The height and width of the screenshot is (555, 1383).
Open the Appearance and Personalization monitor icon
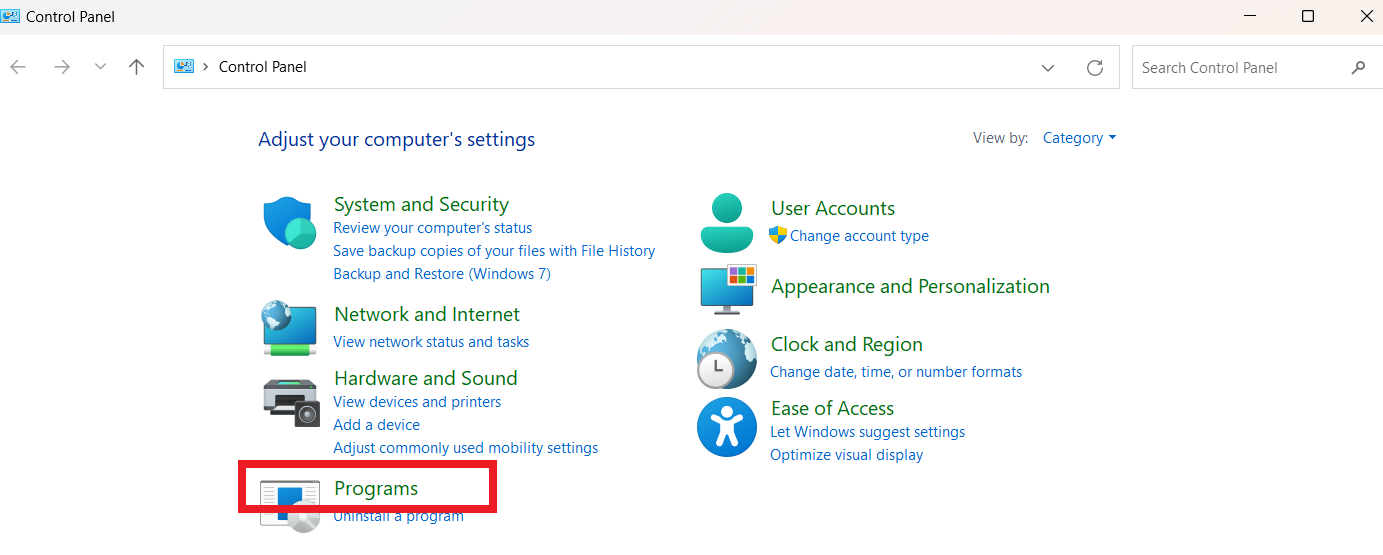[727, 289]
